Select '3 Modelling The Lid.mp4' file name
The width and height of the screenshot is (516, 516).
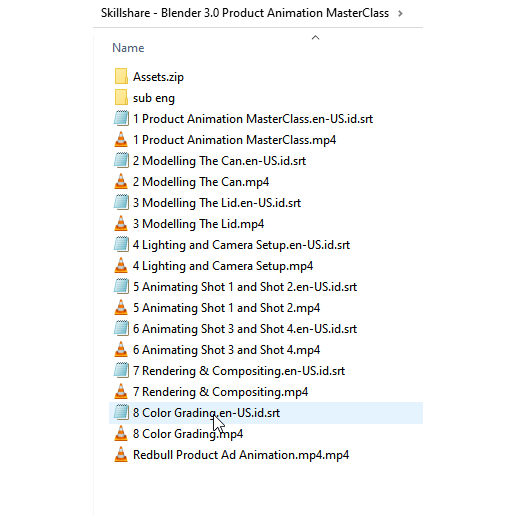pyautogui.click(x=198, y=224)
